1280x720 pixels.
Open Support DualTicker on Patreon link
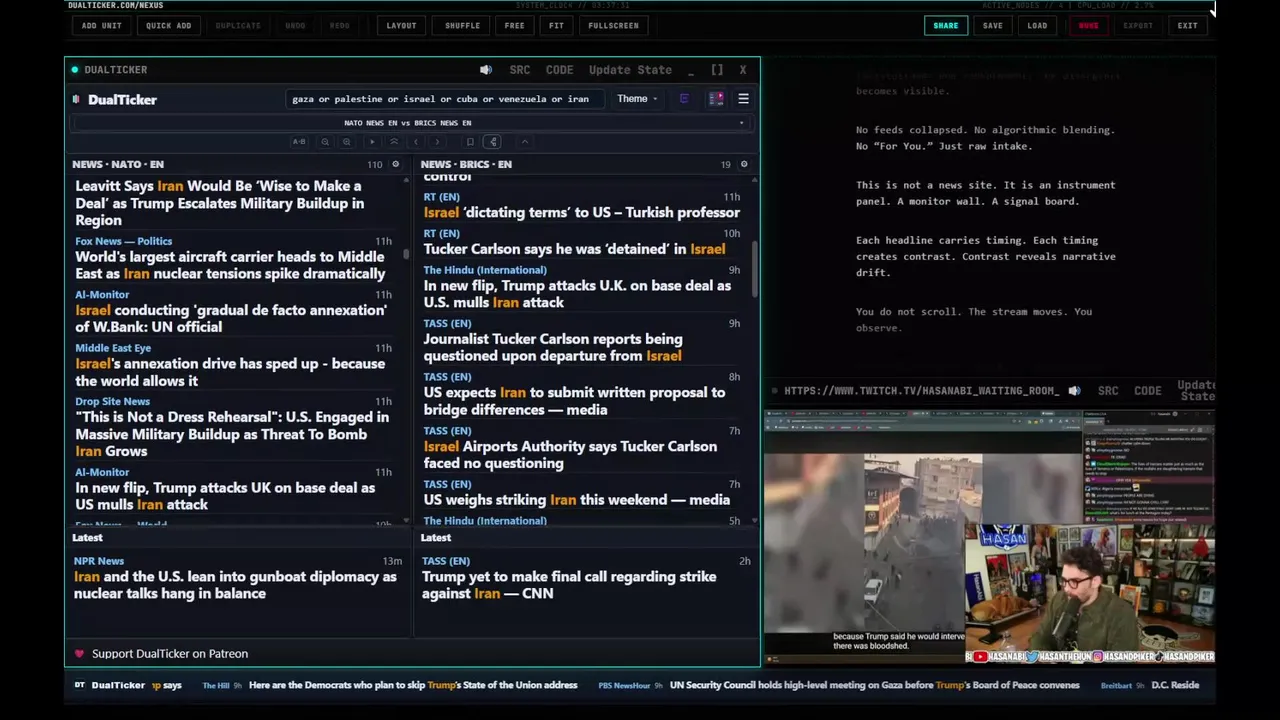(170, 654)
